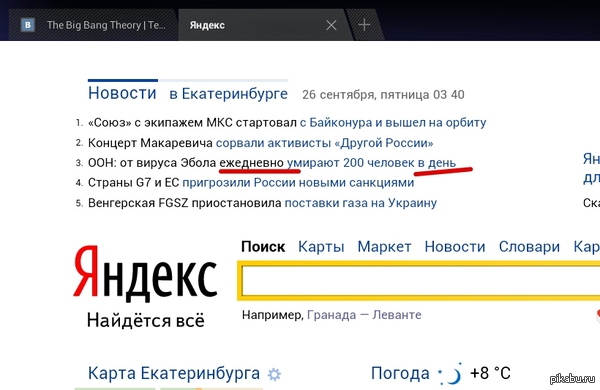Screen dimensions: 600x390
Task: Select the Карты service link
Action: coord(321,247)
